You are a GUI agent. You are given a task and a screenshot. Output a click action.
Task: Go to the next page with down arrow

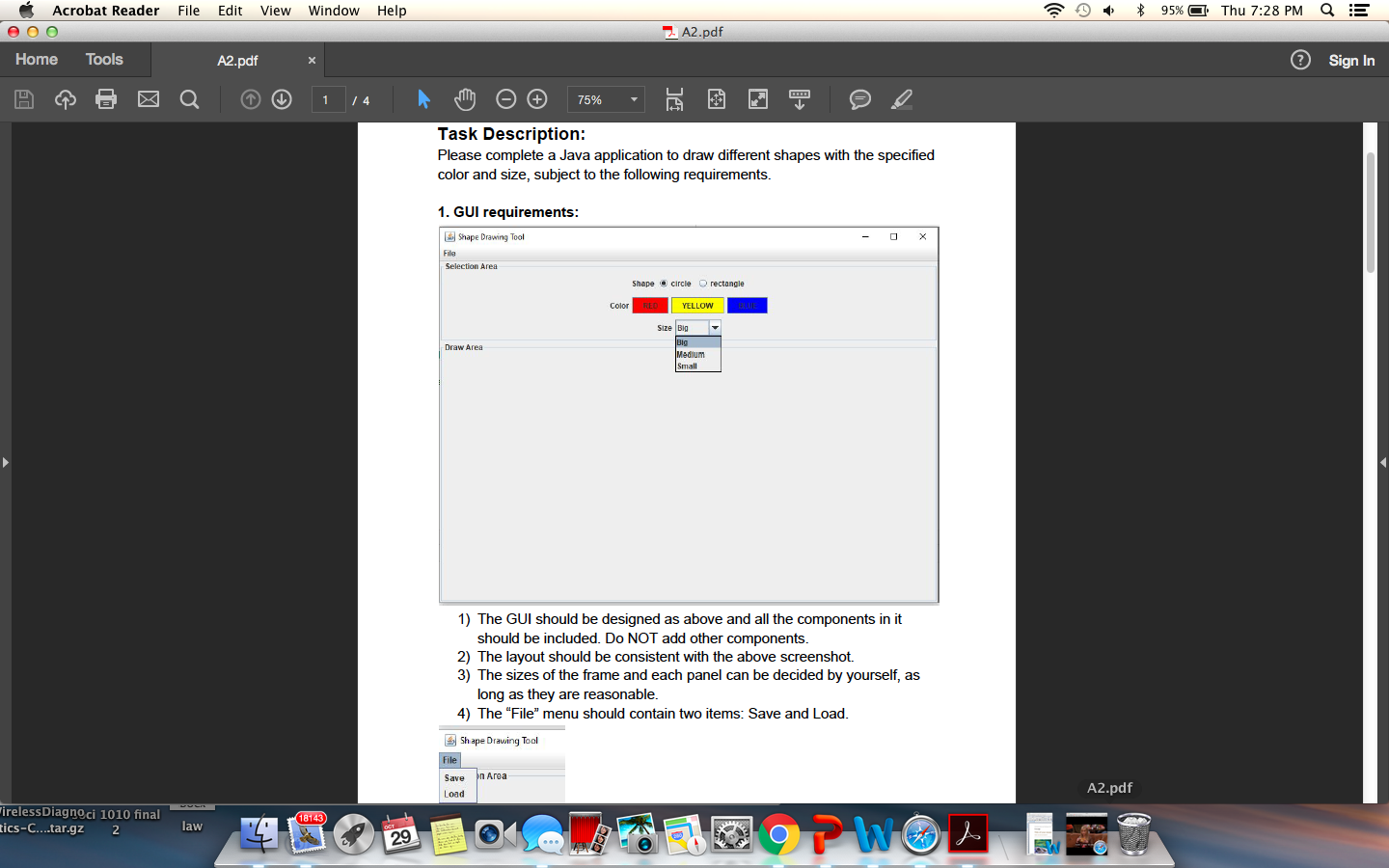tap(281, 99)
